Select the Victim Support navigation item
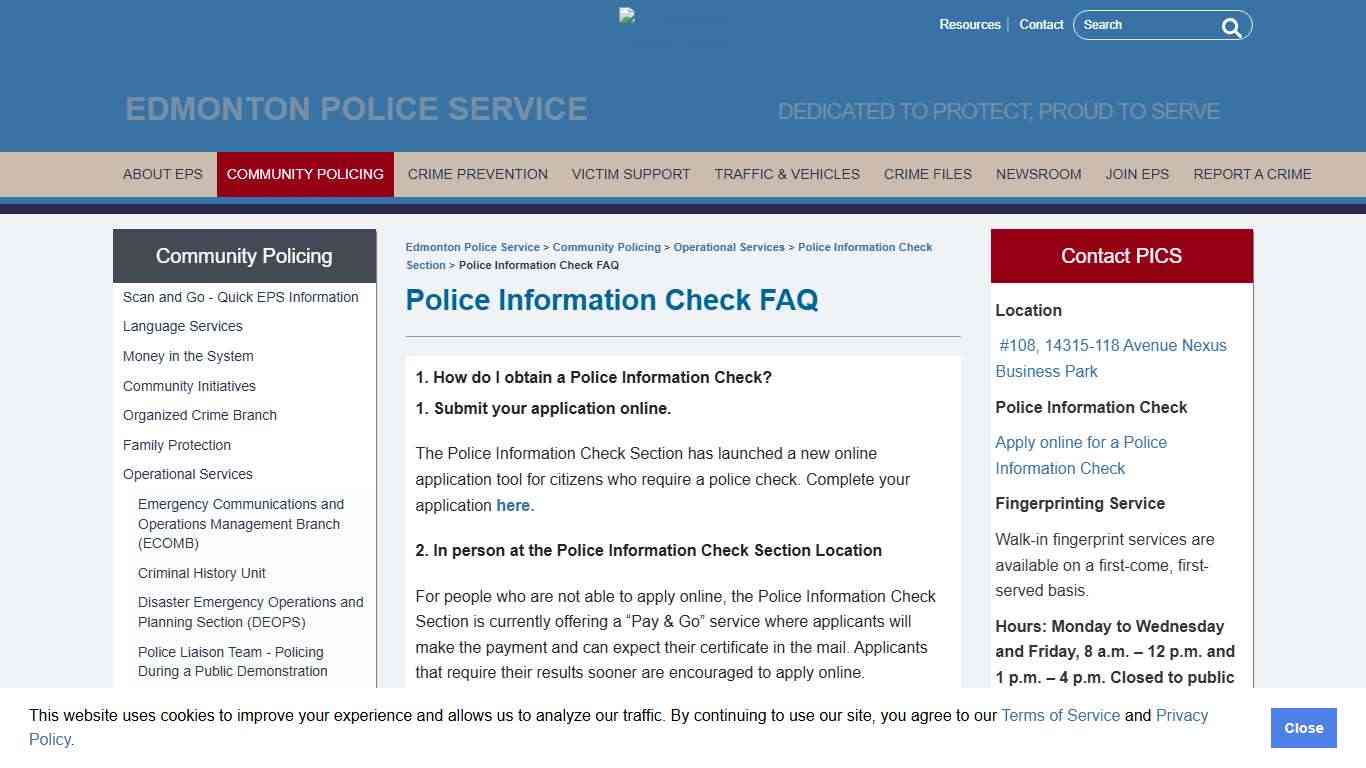The width and height of the screenshot is (1366, 768). coord(631,174)
